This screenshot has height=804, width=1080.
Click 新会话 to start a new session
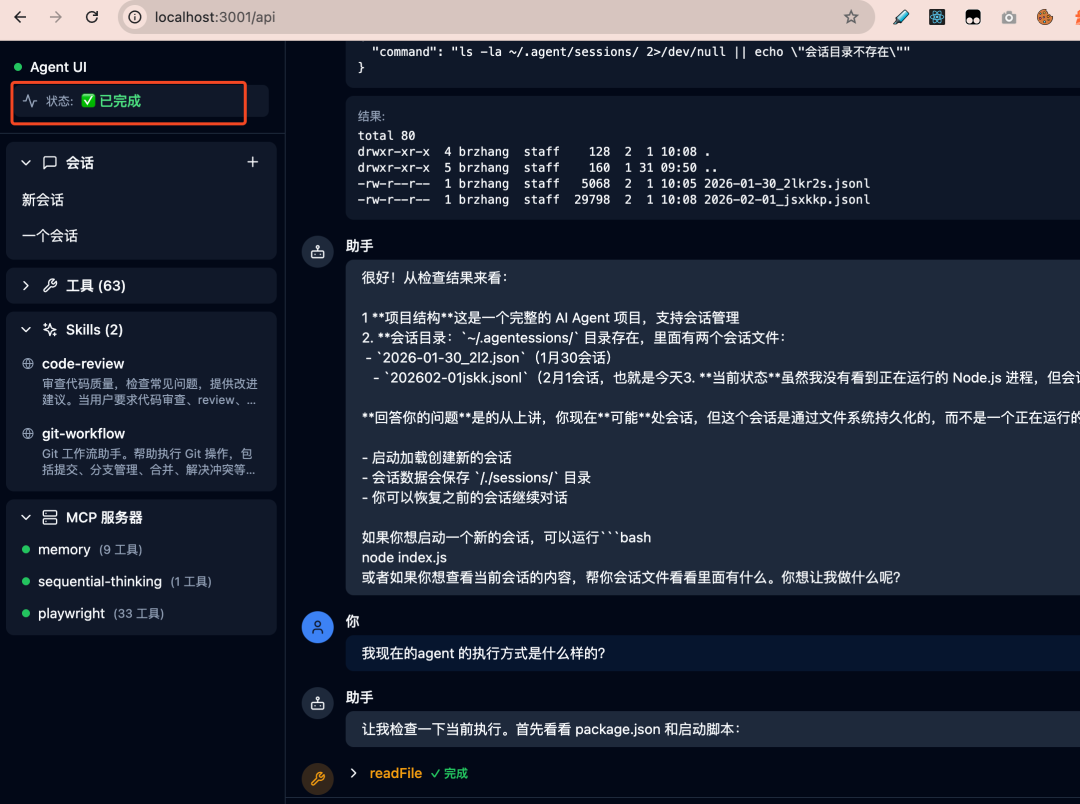(x=43, y=199)
